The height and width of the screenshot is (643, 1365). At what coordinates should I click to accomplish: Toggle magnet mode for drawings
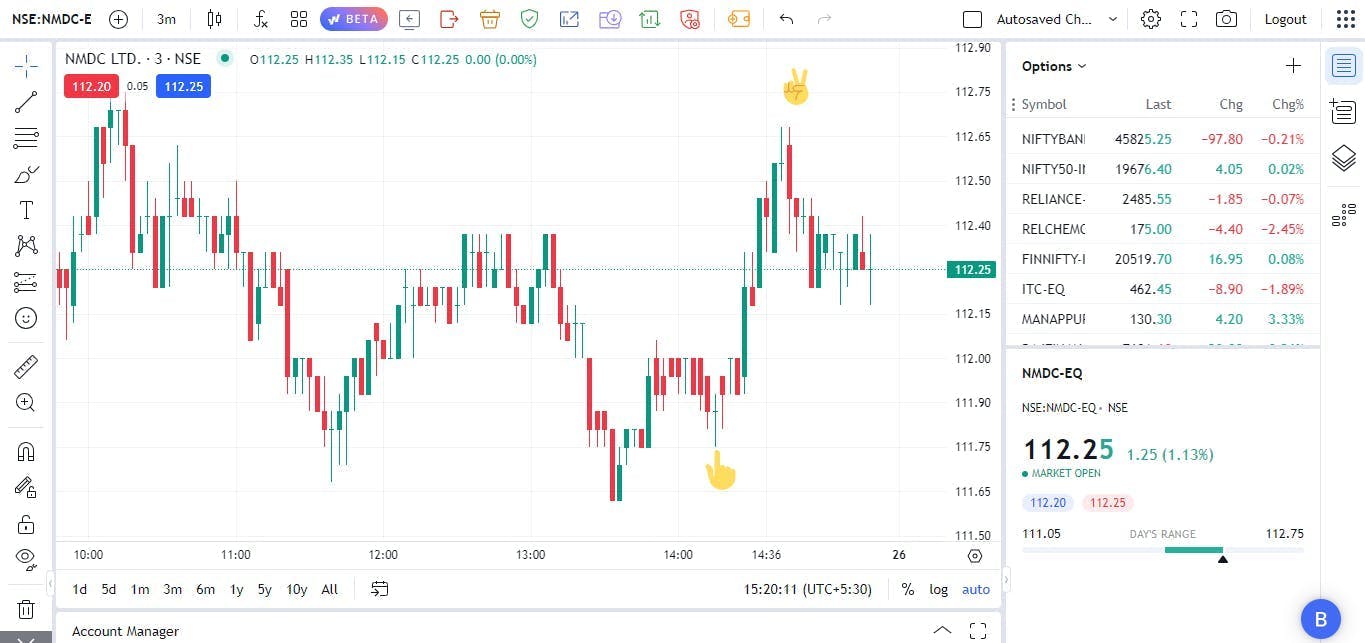(x=26, y=452)
